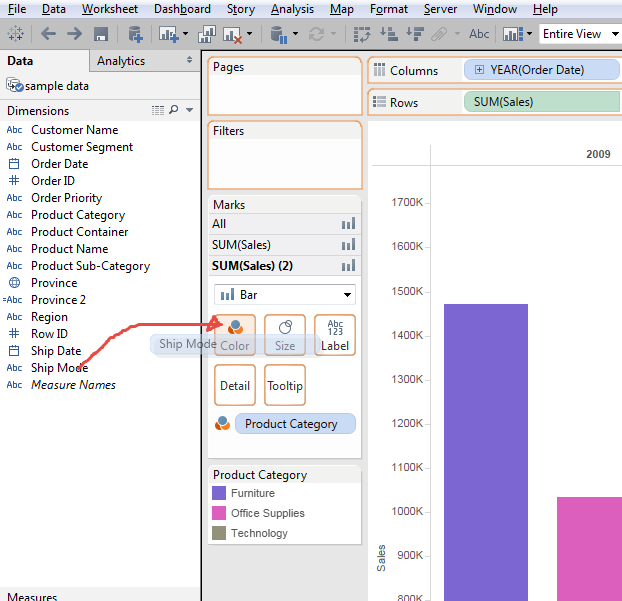Select the Customer Segment dimension field
622x601 pixels.
tap(82, 147)
